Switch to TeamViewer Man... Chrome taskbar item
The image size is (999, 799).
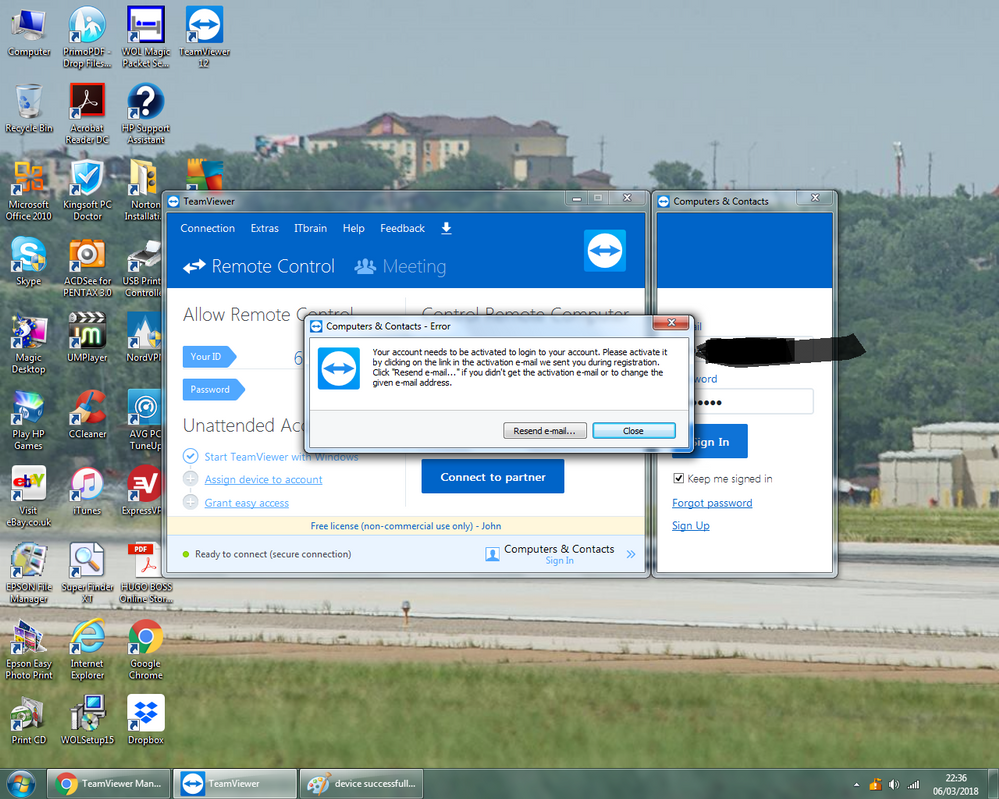tap(108, 784)
